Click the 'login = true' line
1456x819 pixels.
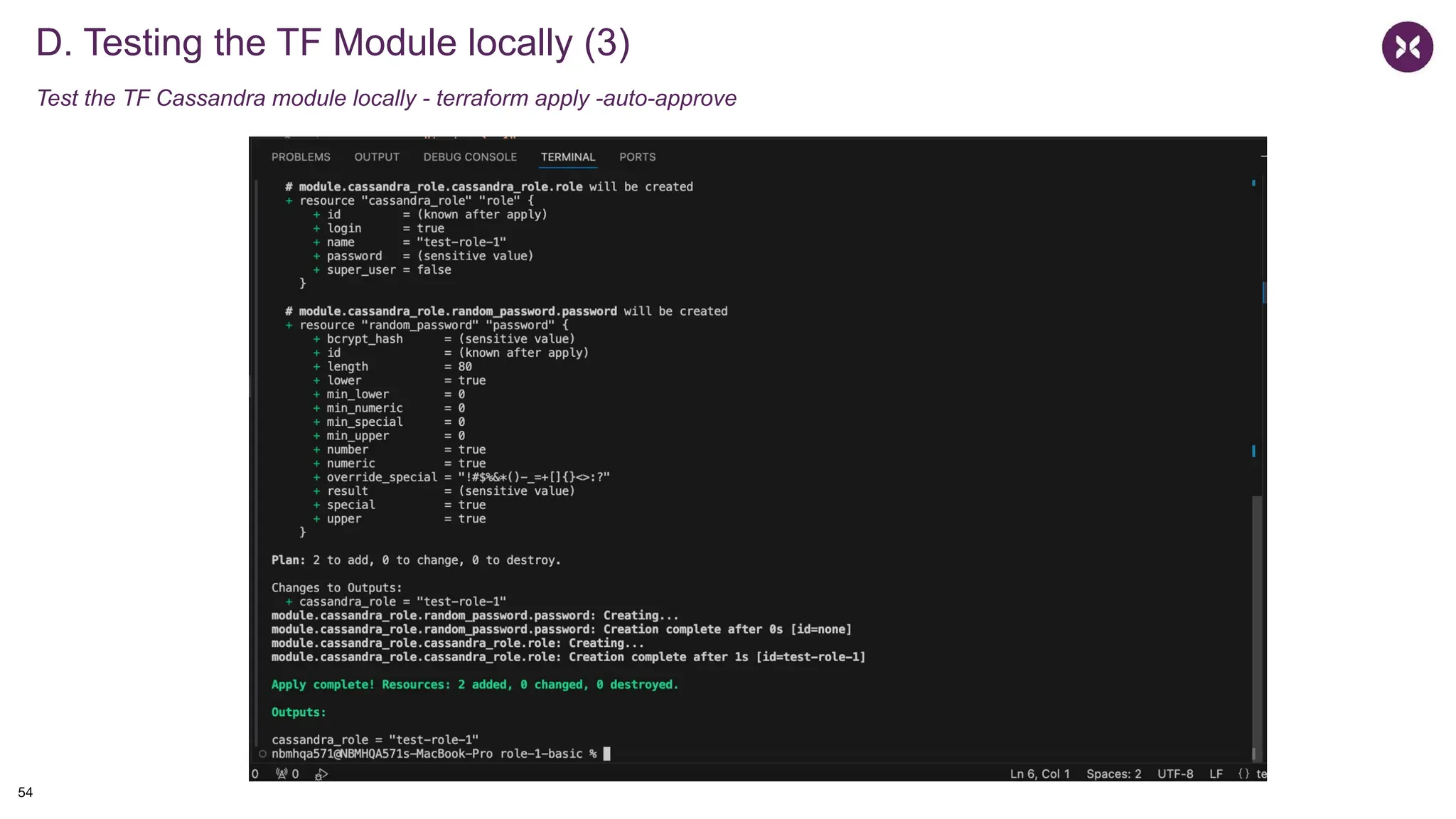point(378,228)
